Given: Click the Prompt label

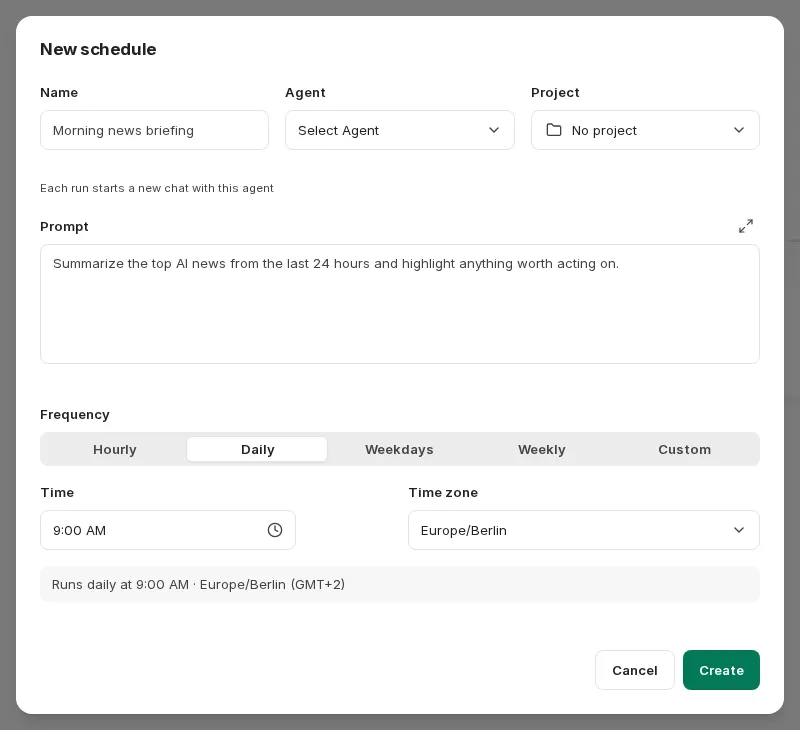Looking at the screenshot, I should click(64, 226).
